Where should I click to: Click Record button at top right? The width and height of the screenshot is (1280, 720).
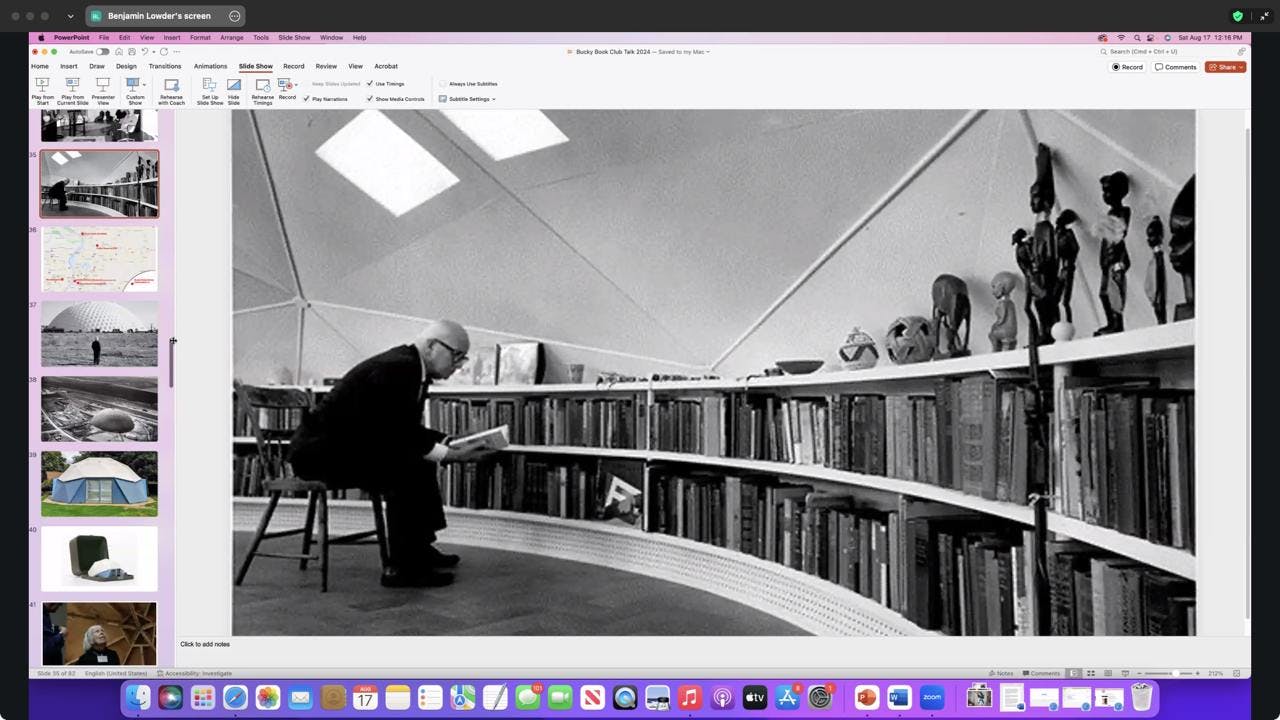1127,67
